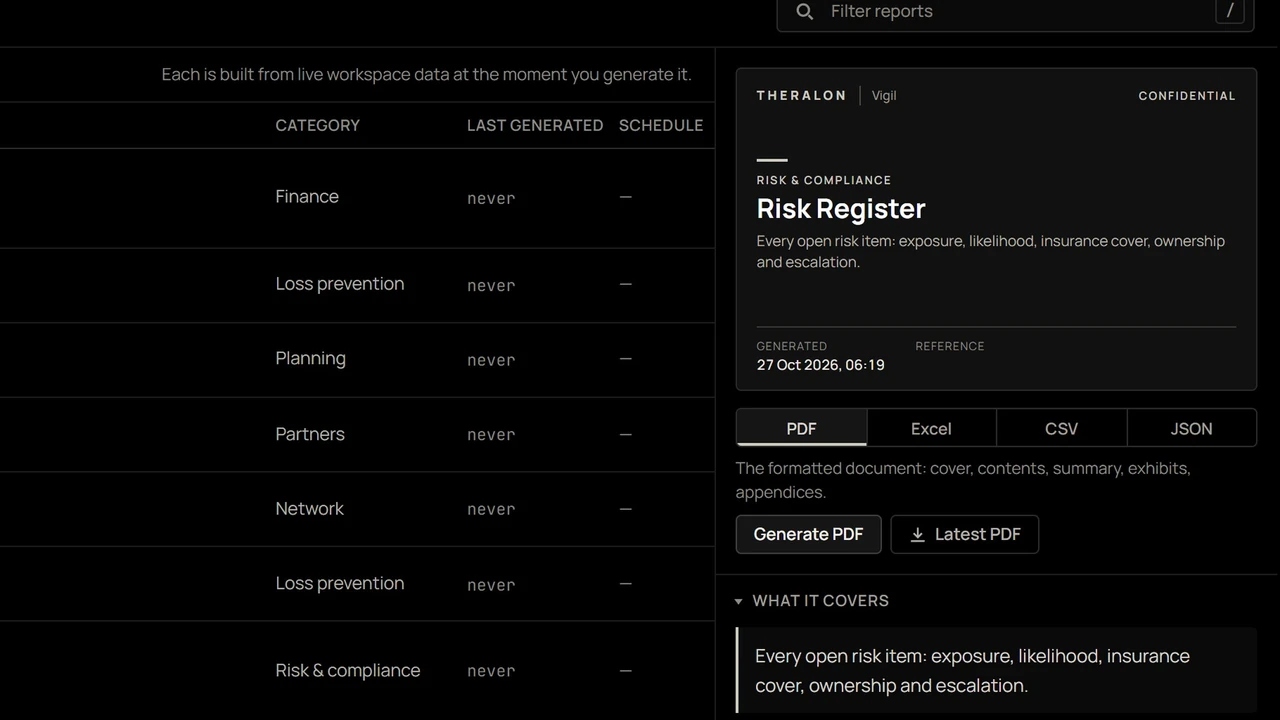Click the Theralon logo text in preview
The image size is (1280, 720).
point(801,96)
